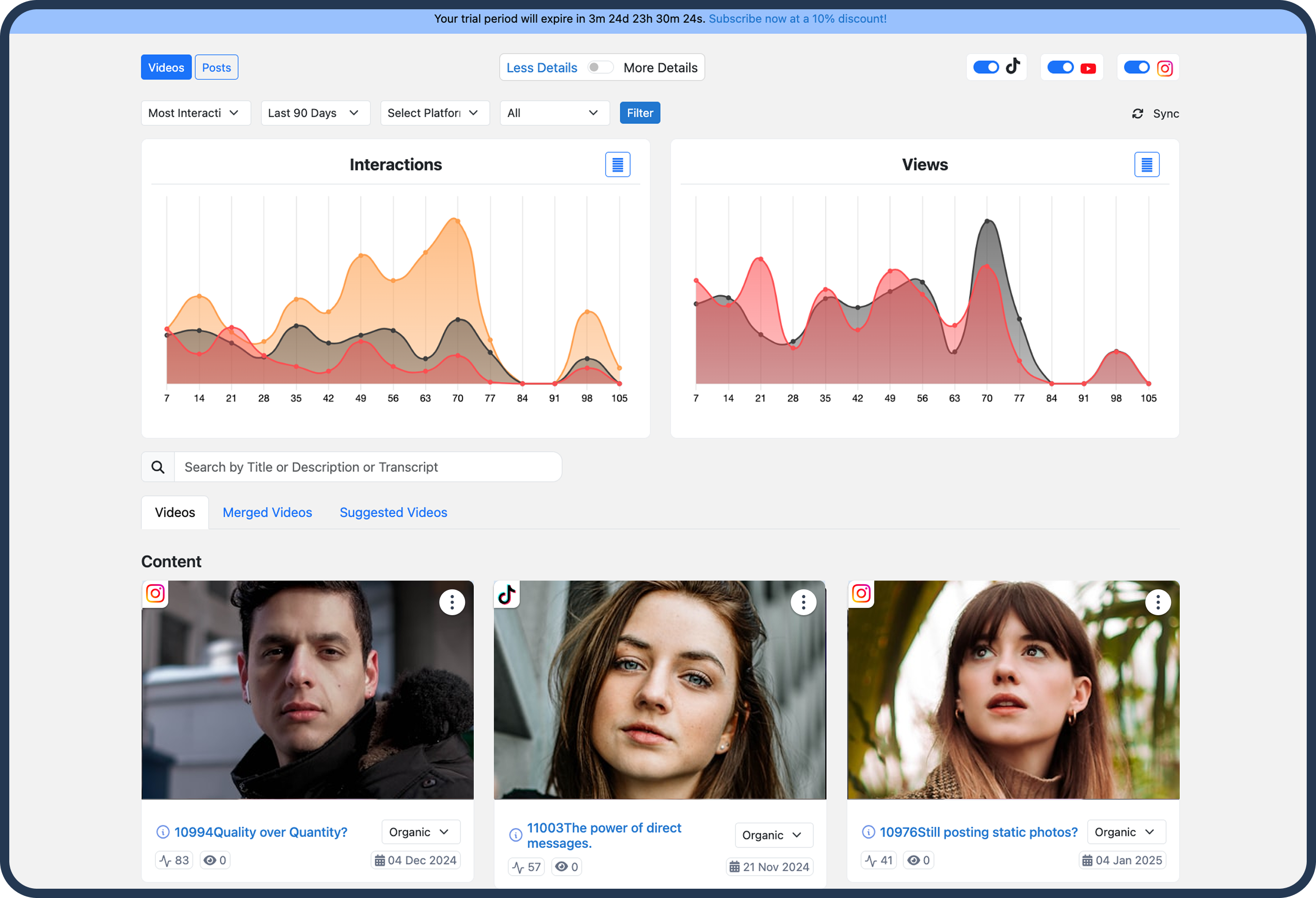
Task: Open Organic dropdown on Quality over Quantity card
Action: coord(420,832)
